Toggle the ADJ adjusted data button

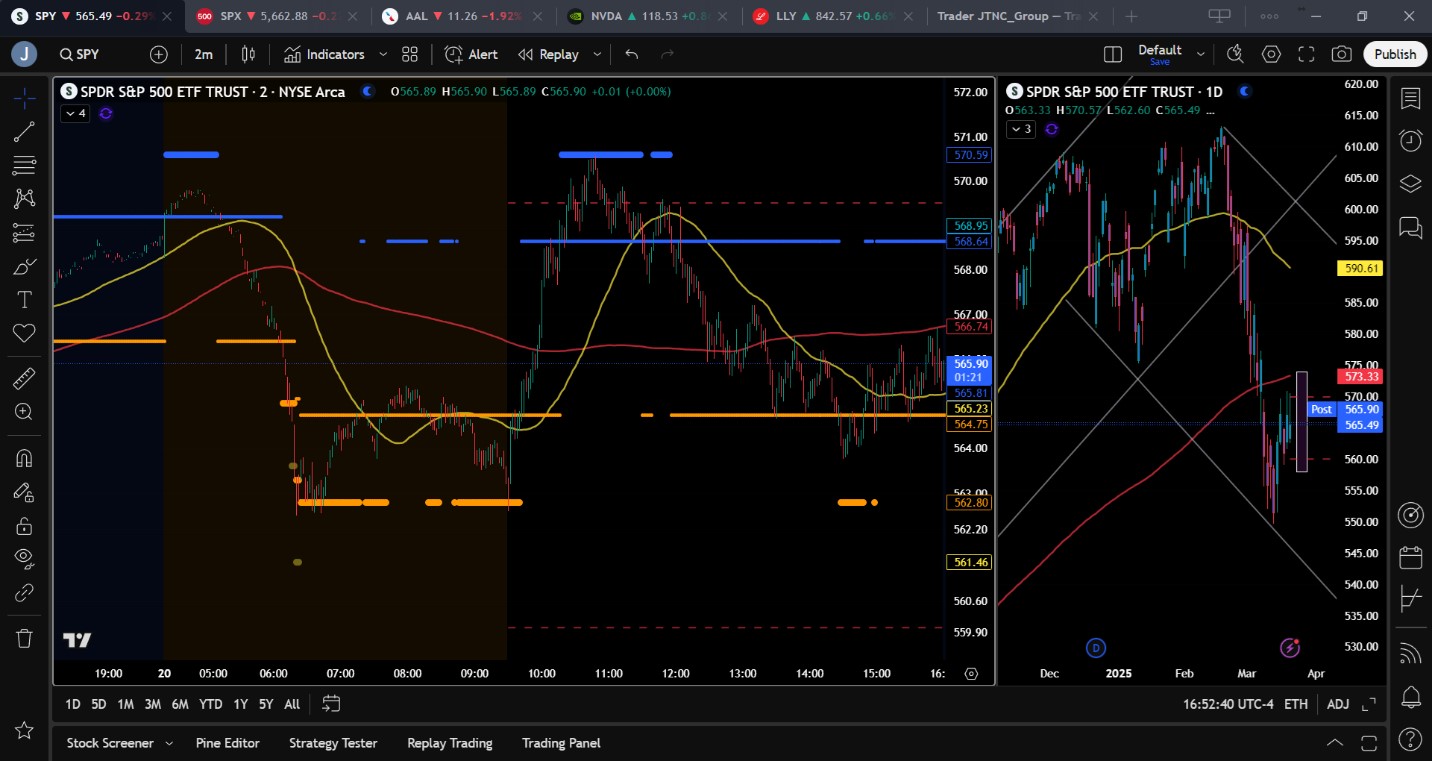pyautogui.click(x=1338, y=704)
